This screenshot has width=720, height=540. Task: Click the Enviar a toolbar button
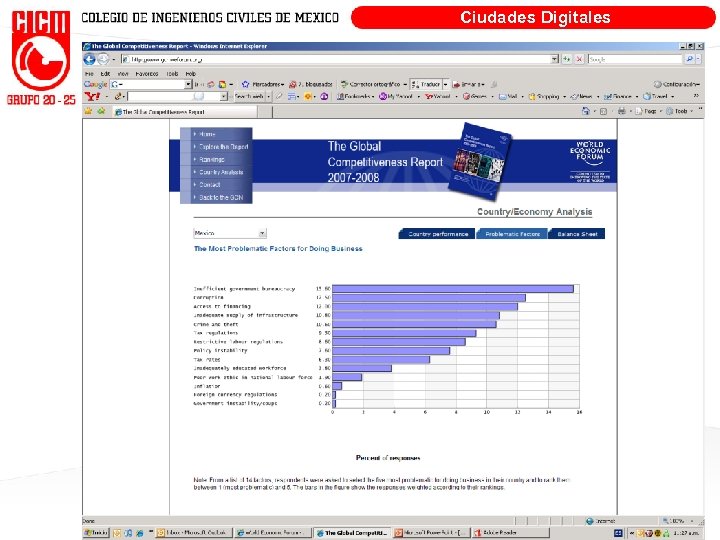tap(469, 84)
